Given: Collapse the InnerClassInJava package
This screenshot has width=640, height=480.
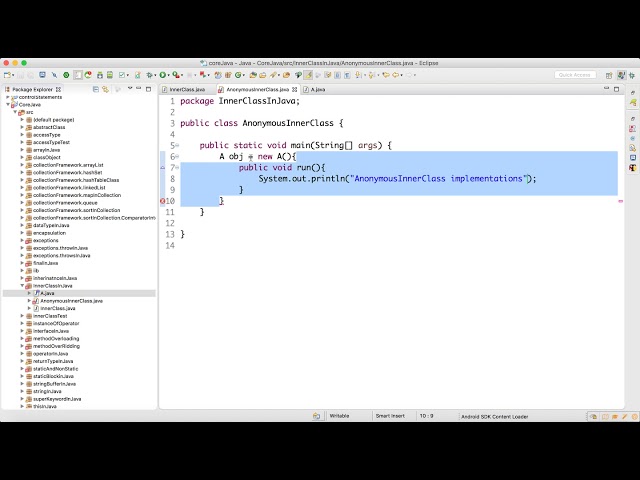Looking at the screenshot, I should pyautogui.click(x=22, y=286).
